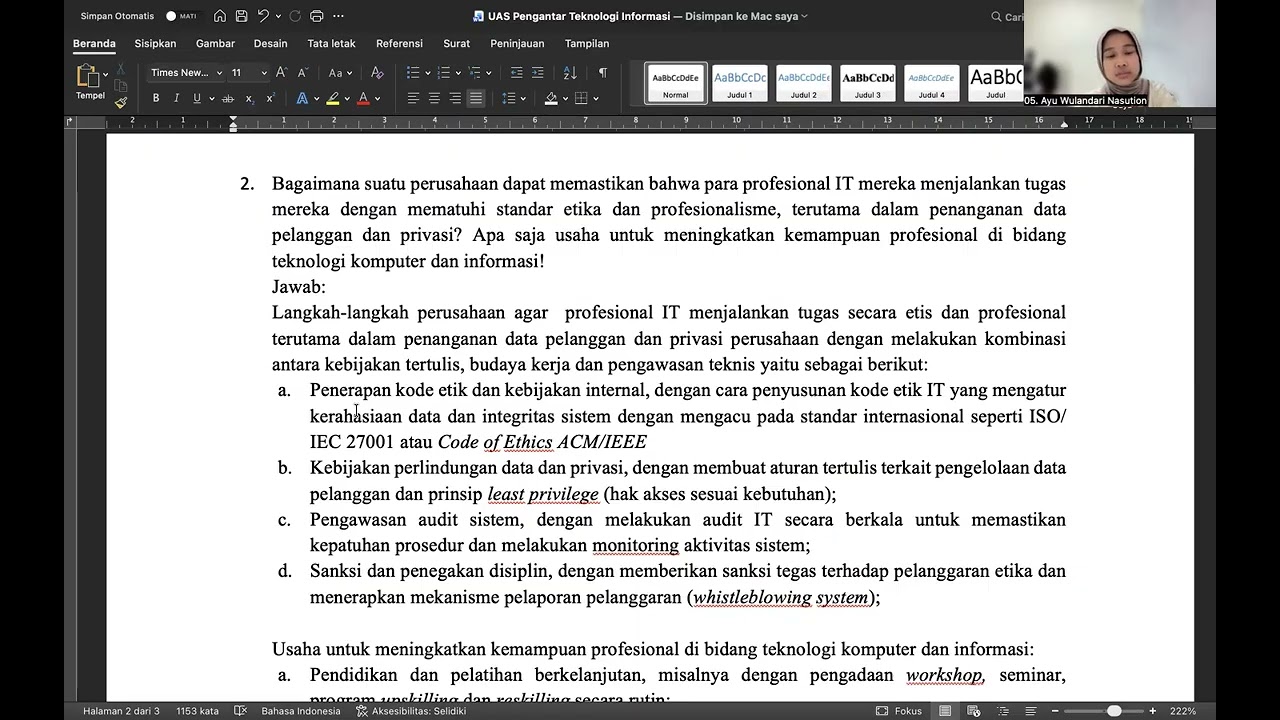
Task: Open the Surat tab
Action: pos(456,44)
